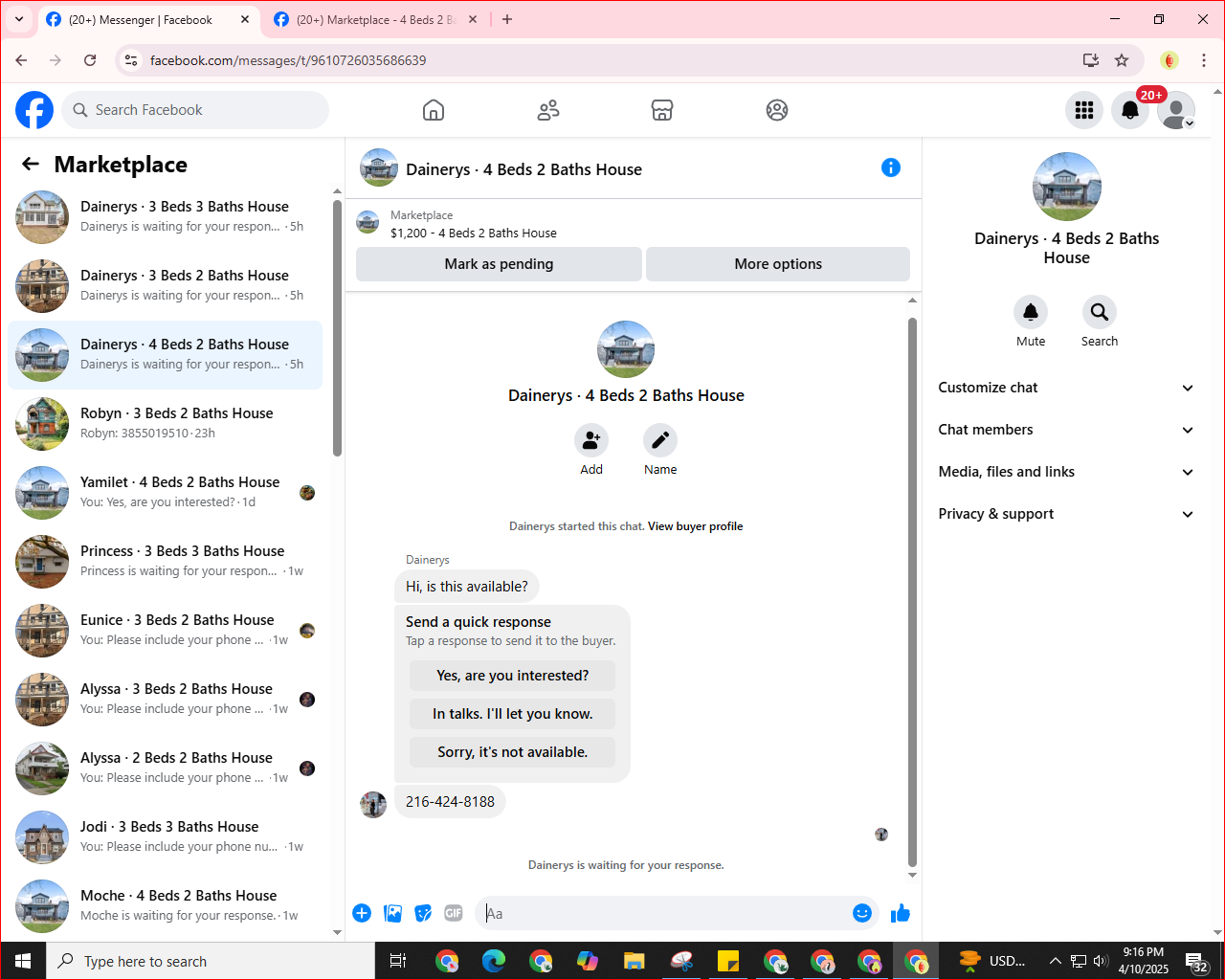Open File Explorer from the taskbar
Screen dimensions: 1225x980
(634, 961)
